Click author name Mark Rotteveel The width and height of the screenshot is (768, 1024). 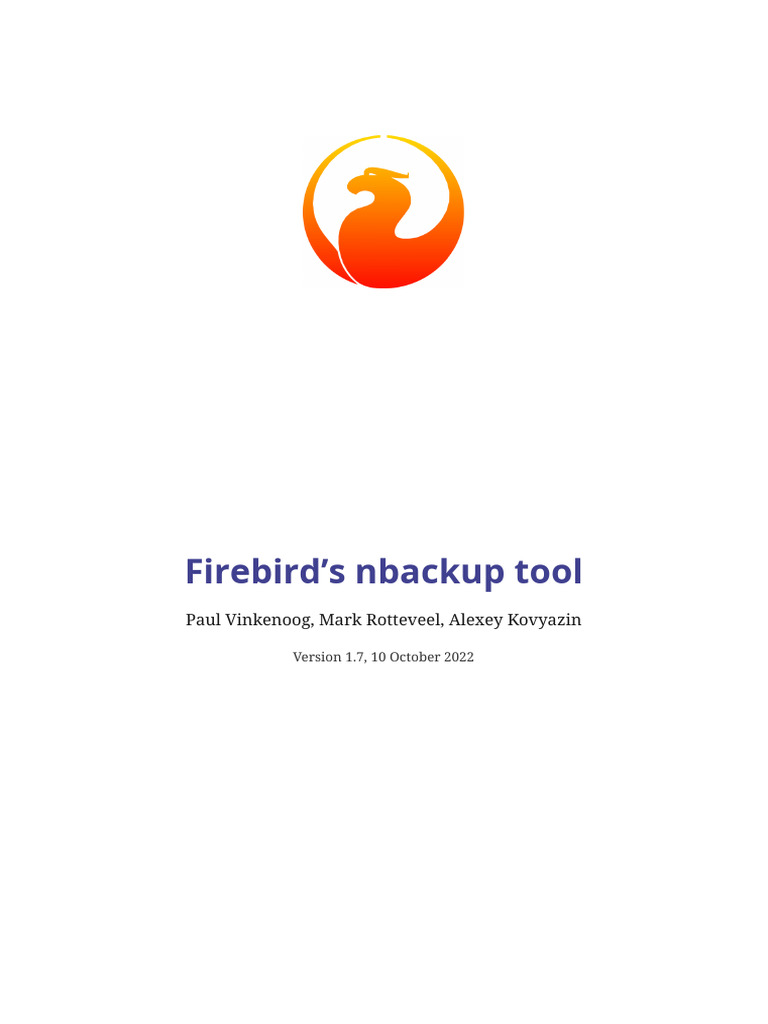[381, 619]
